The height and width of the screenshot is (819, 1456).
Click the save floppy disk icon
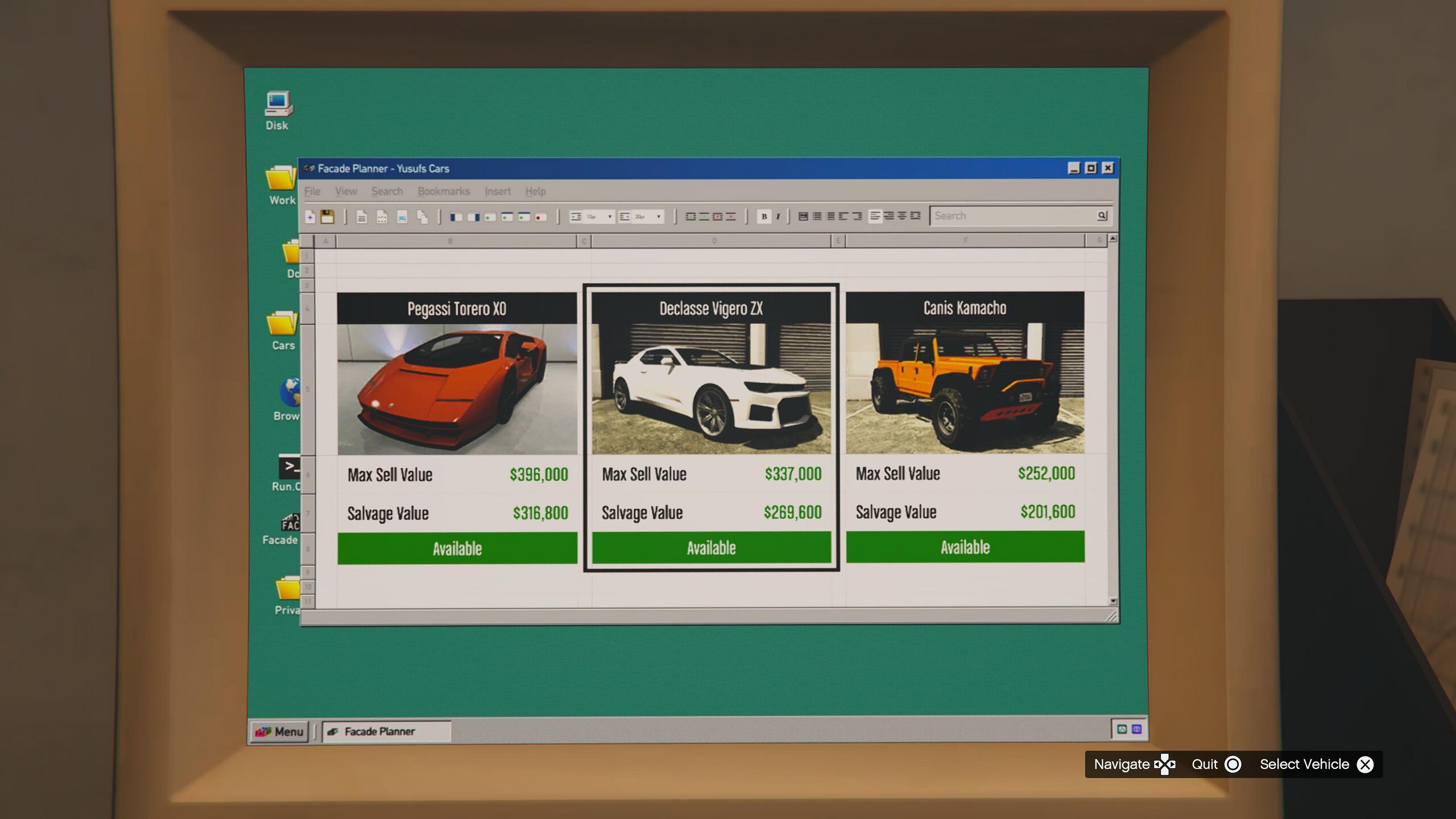click(327, 216)
